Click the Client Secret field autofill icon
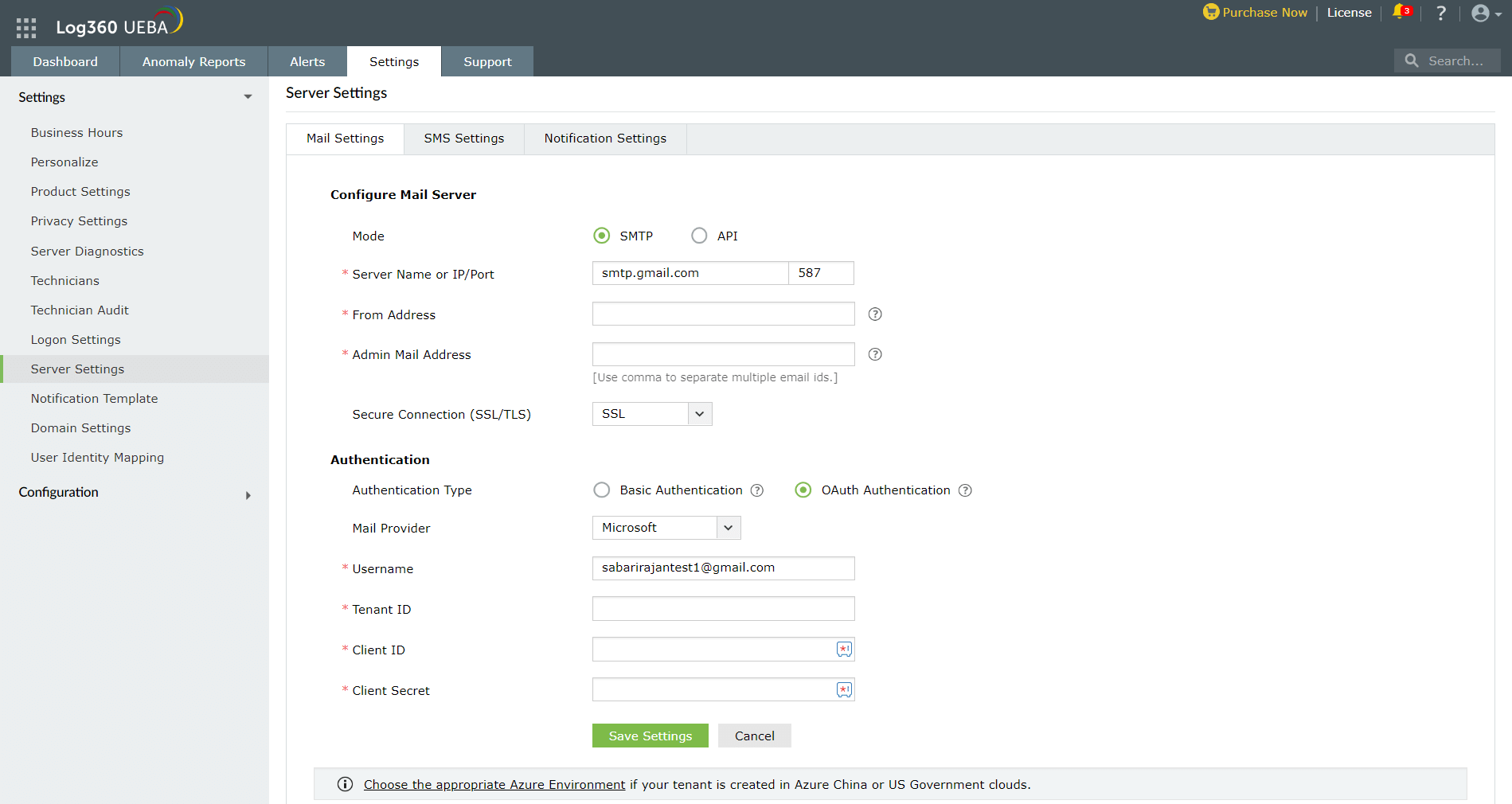 [x=844, y=690]
